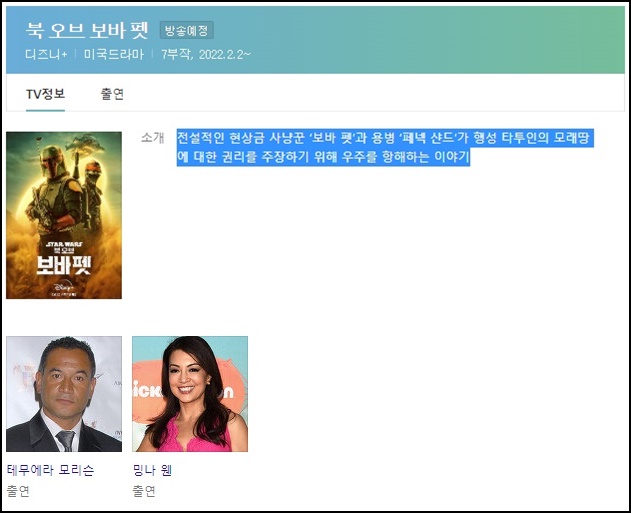The image size is (631, 513).
Task: Switch to the TV정보 tab
Action: [45, 94]
